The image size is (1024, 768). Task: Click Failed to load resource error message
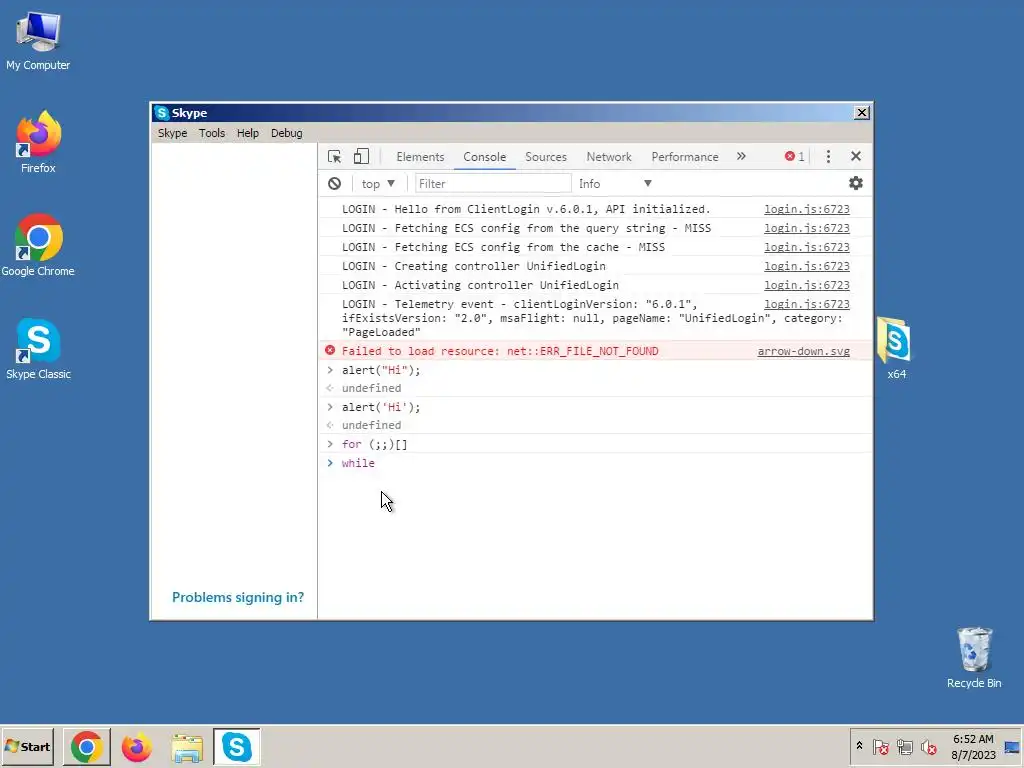click(x=500, y=351)
